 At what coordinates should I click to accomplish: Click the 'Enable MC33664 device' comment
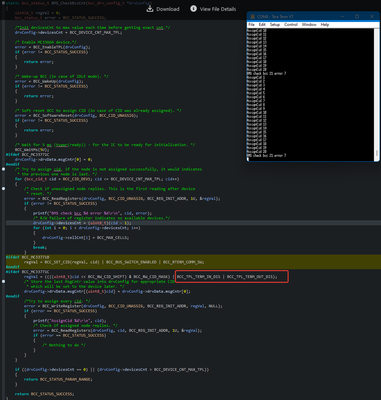[x=46, y=42]
